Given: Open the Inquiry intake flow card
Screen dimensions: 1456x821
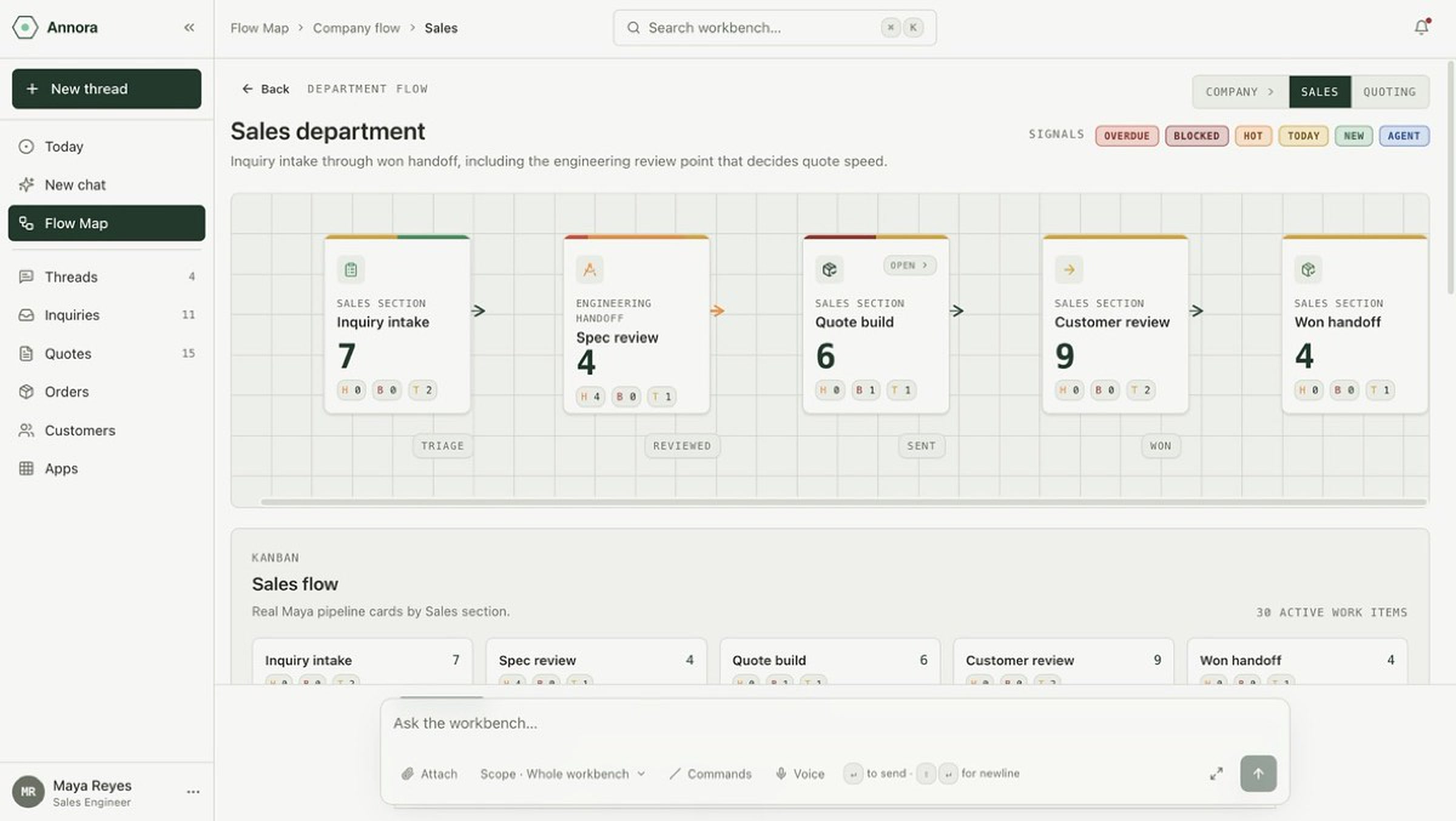Looking at the screenshot, I should (397, 324).
